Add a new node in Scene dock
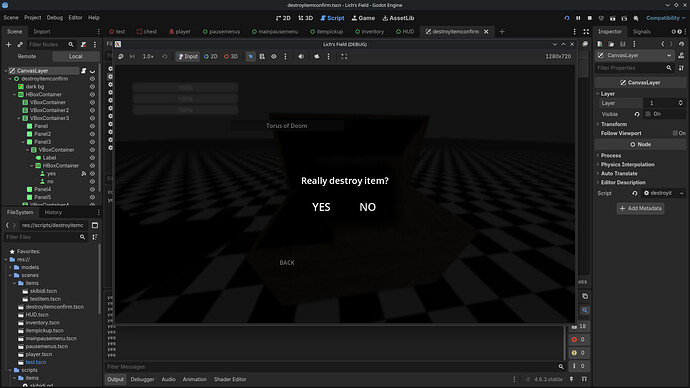Viewport: 690px width, 388px height. pyautogui.click(x=8, y=44)
